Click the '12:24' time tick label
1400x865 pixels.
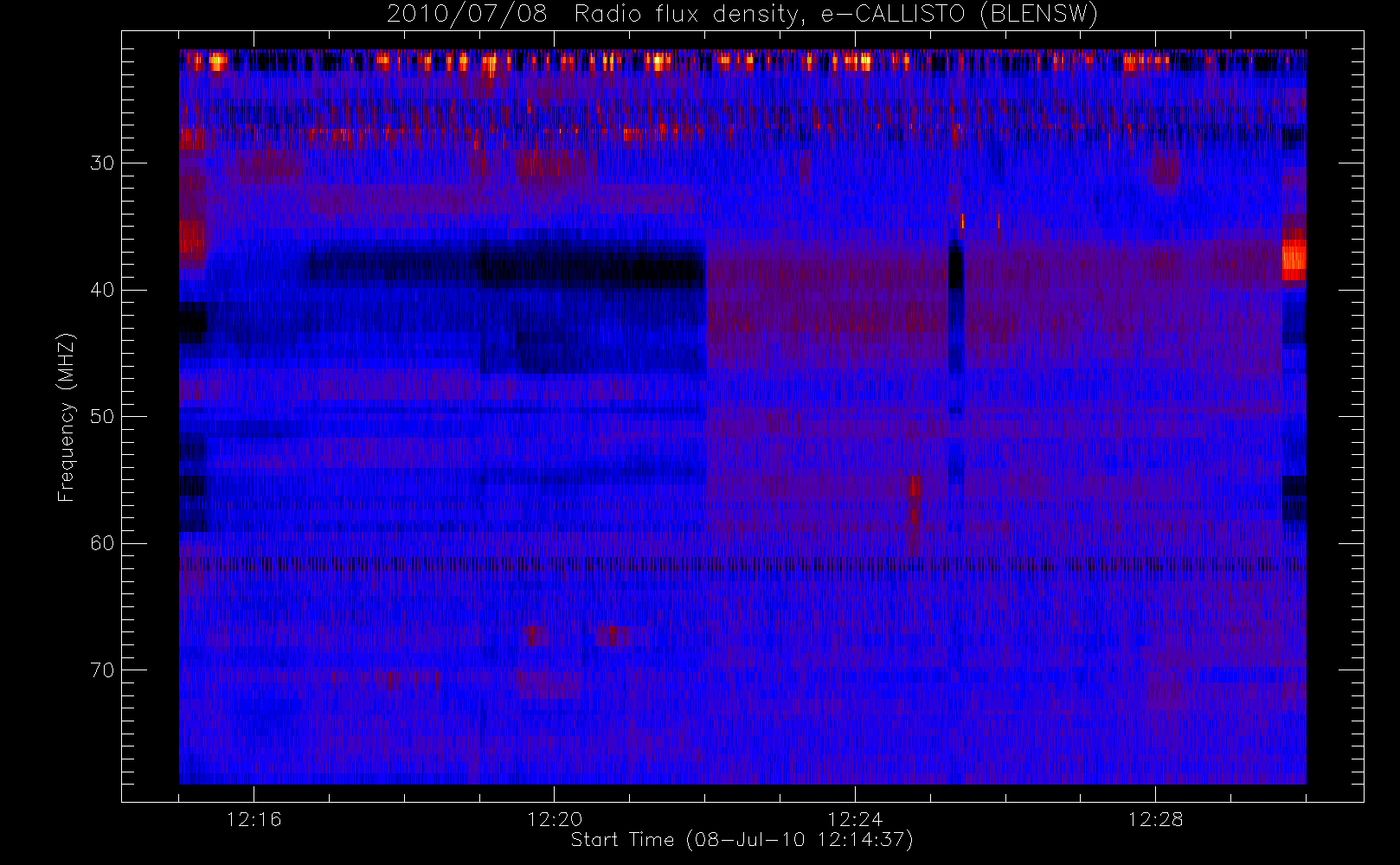[854, 819]
